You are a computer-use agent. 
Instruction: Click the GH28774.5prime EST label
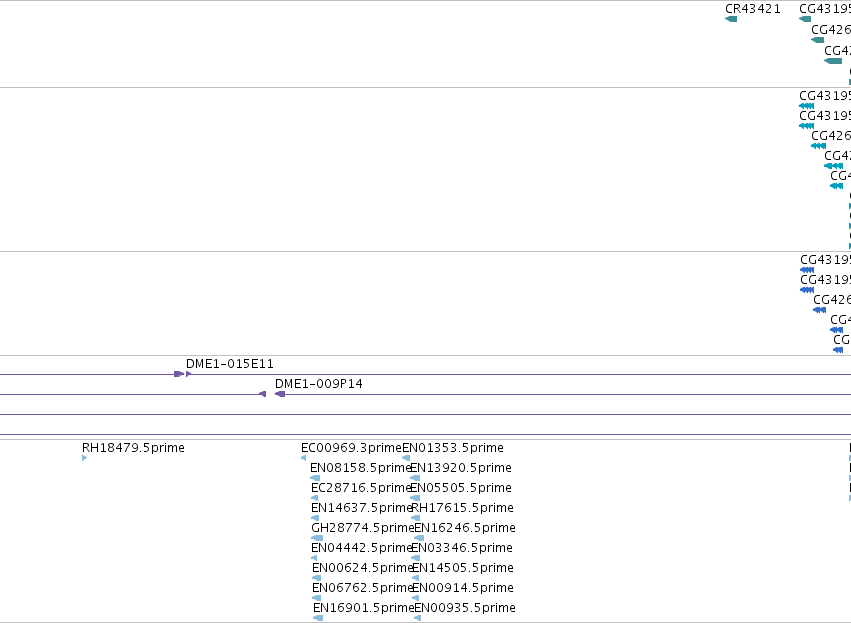click(x=363, y=528)
